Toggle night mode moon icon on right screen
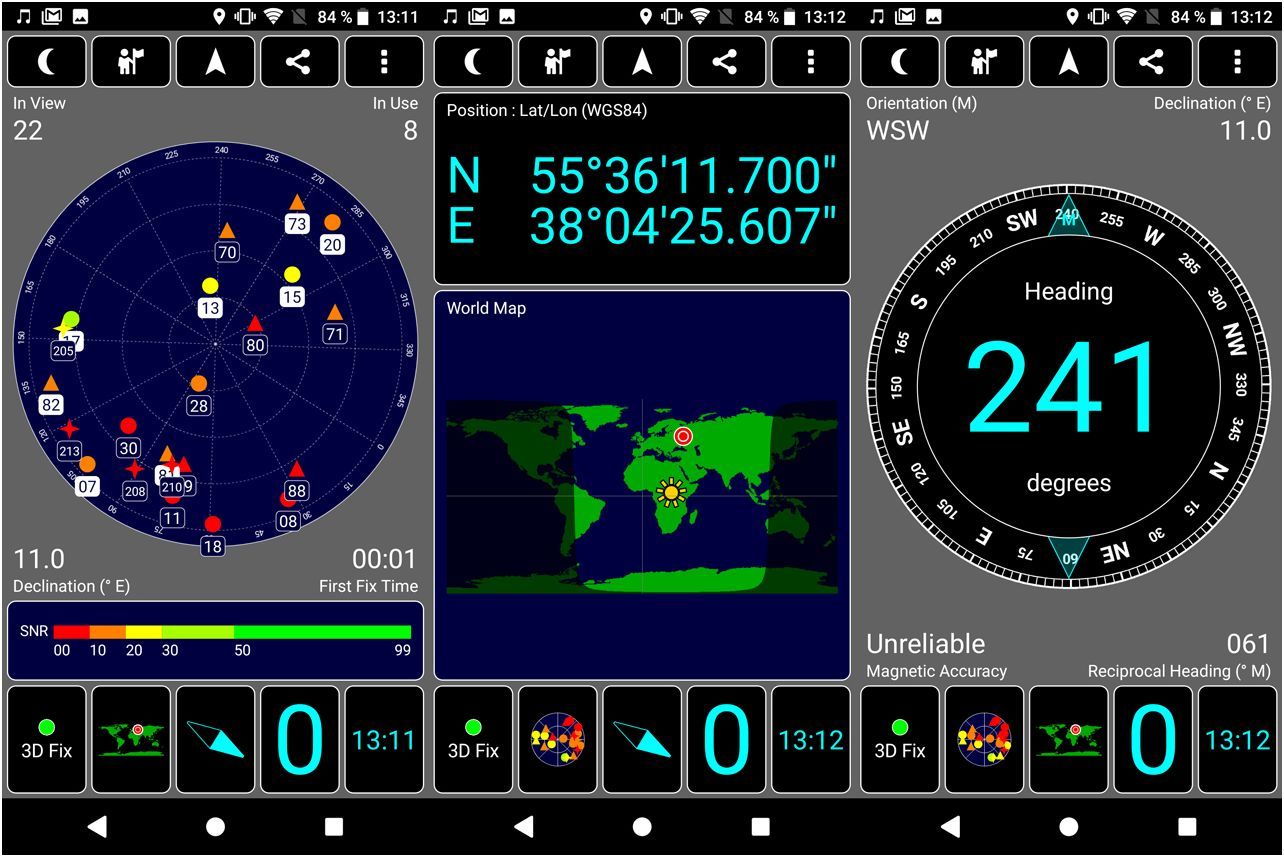 click(901, 62)
